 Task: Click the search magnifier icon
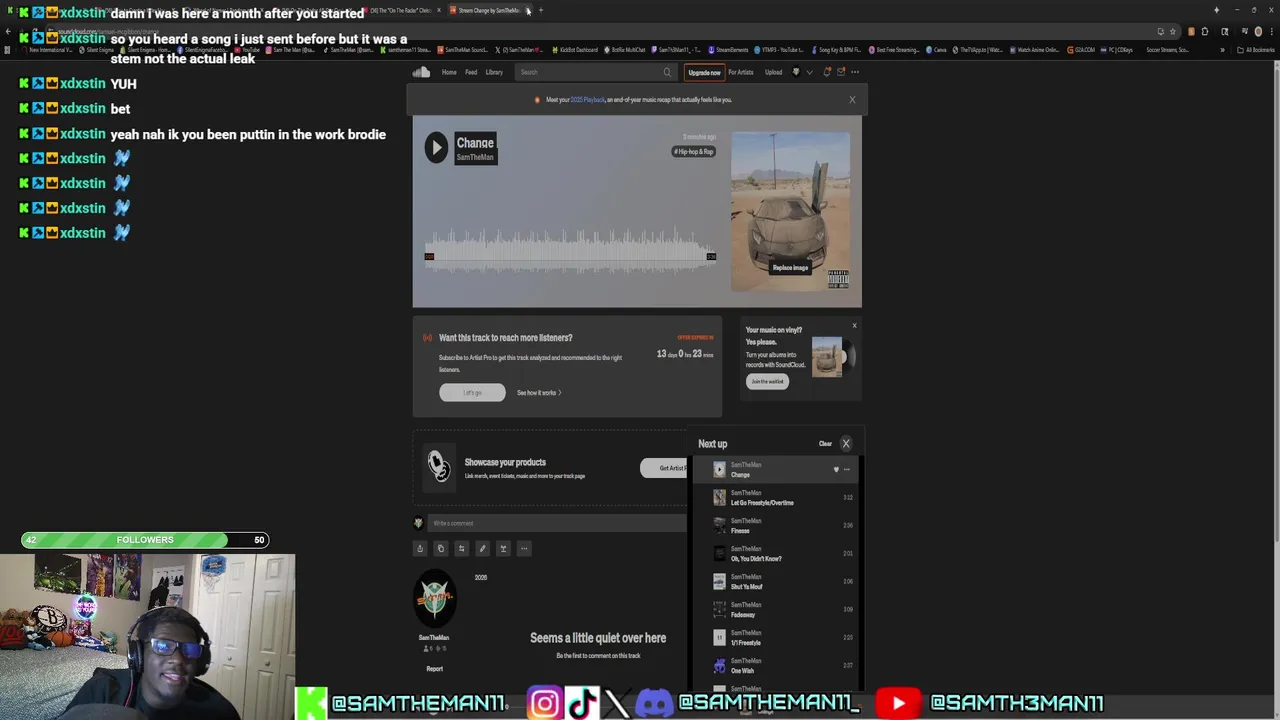tap(667, 72)
